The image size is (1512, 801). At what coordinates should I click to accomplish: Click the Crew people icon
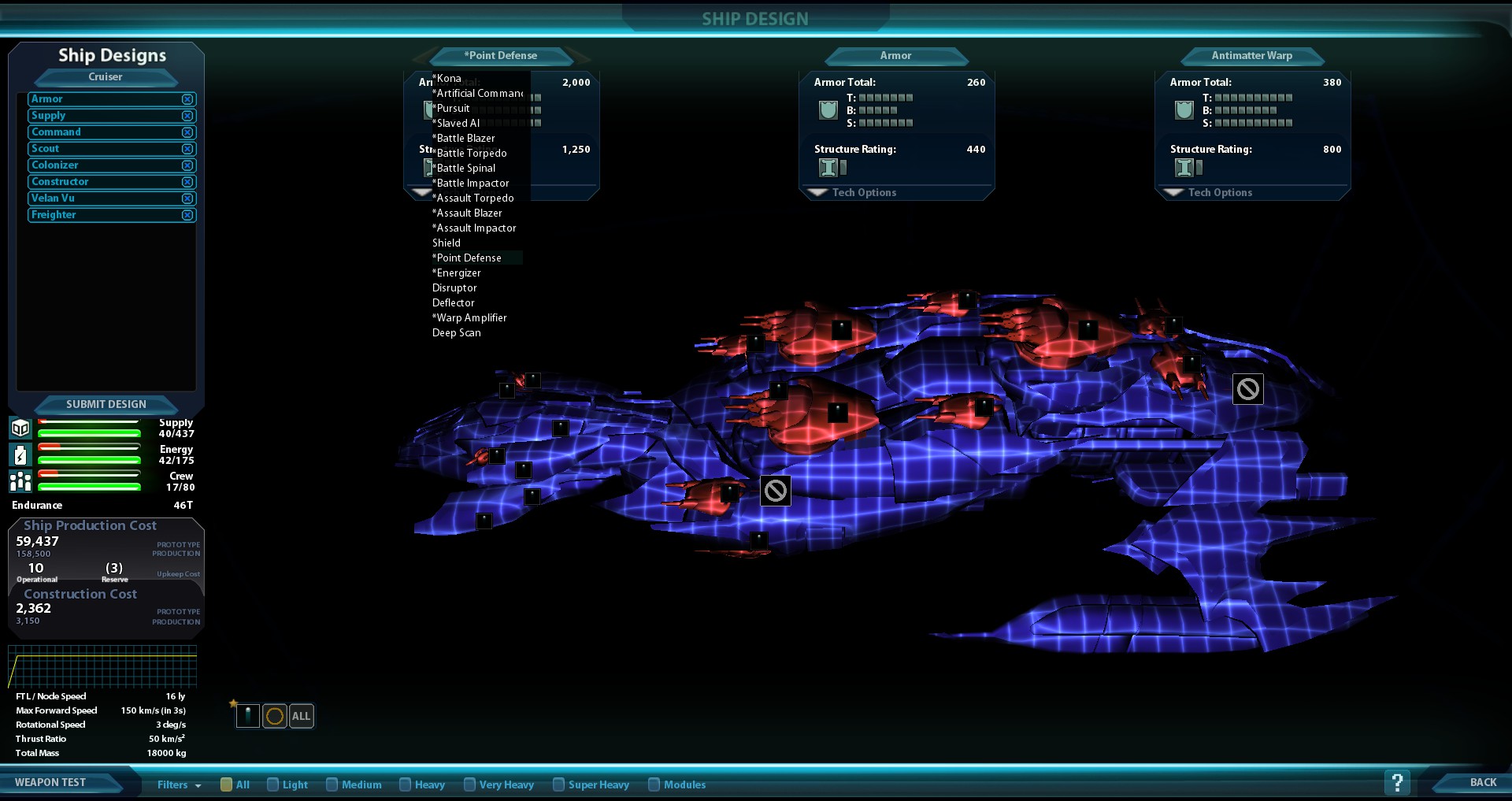click(x=20, y=481)
